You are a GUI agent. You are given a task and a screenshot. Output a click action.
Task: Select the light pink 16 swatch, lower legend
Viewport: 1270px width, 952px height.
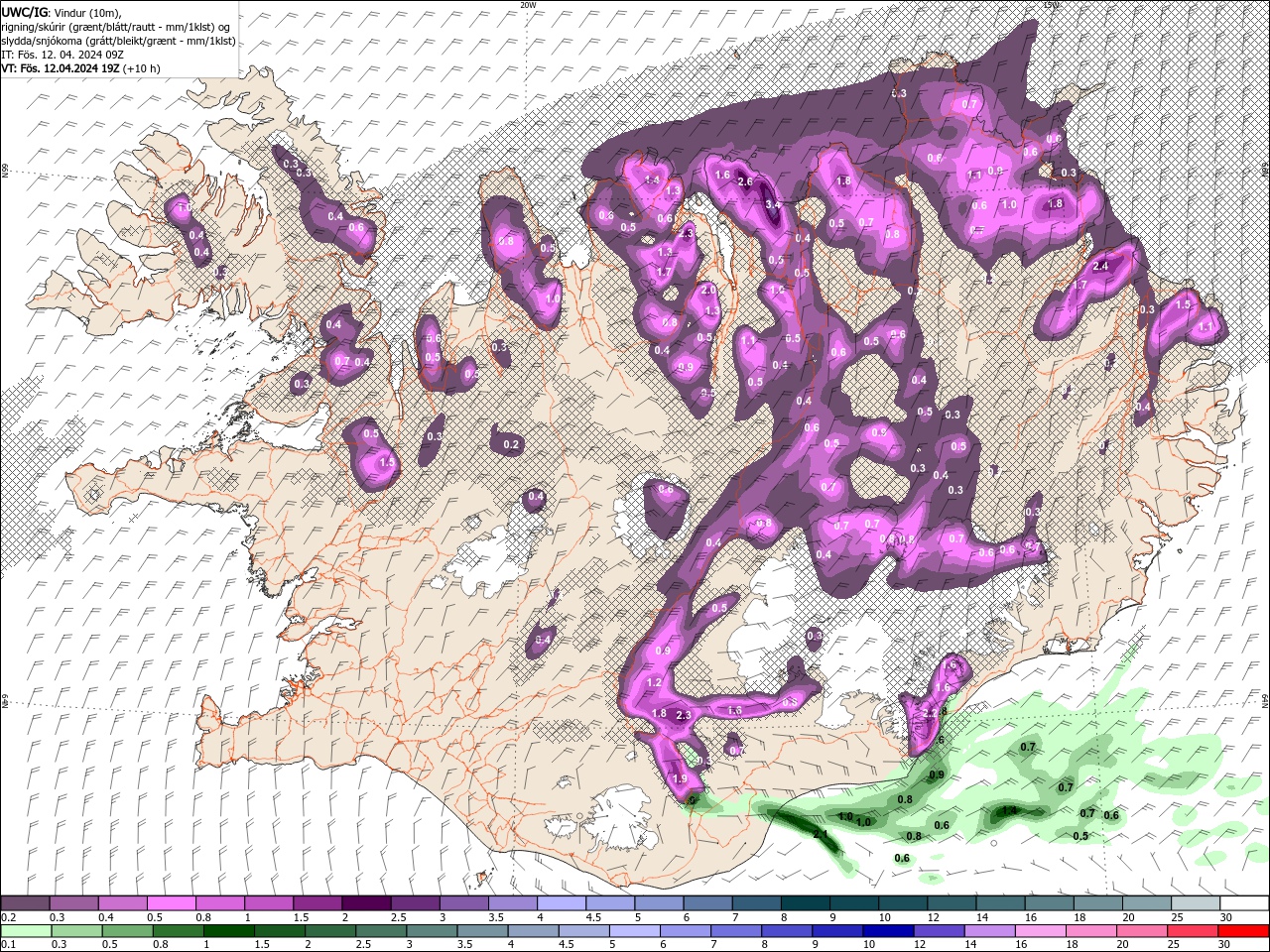1041,931
